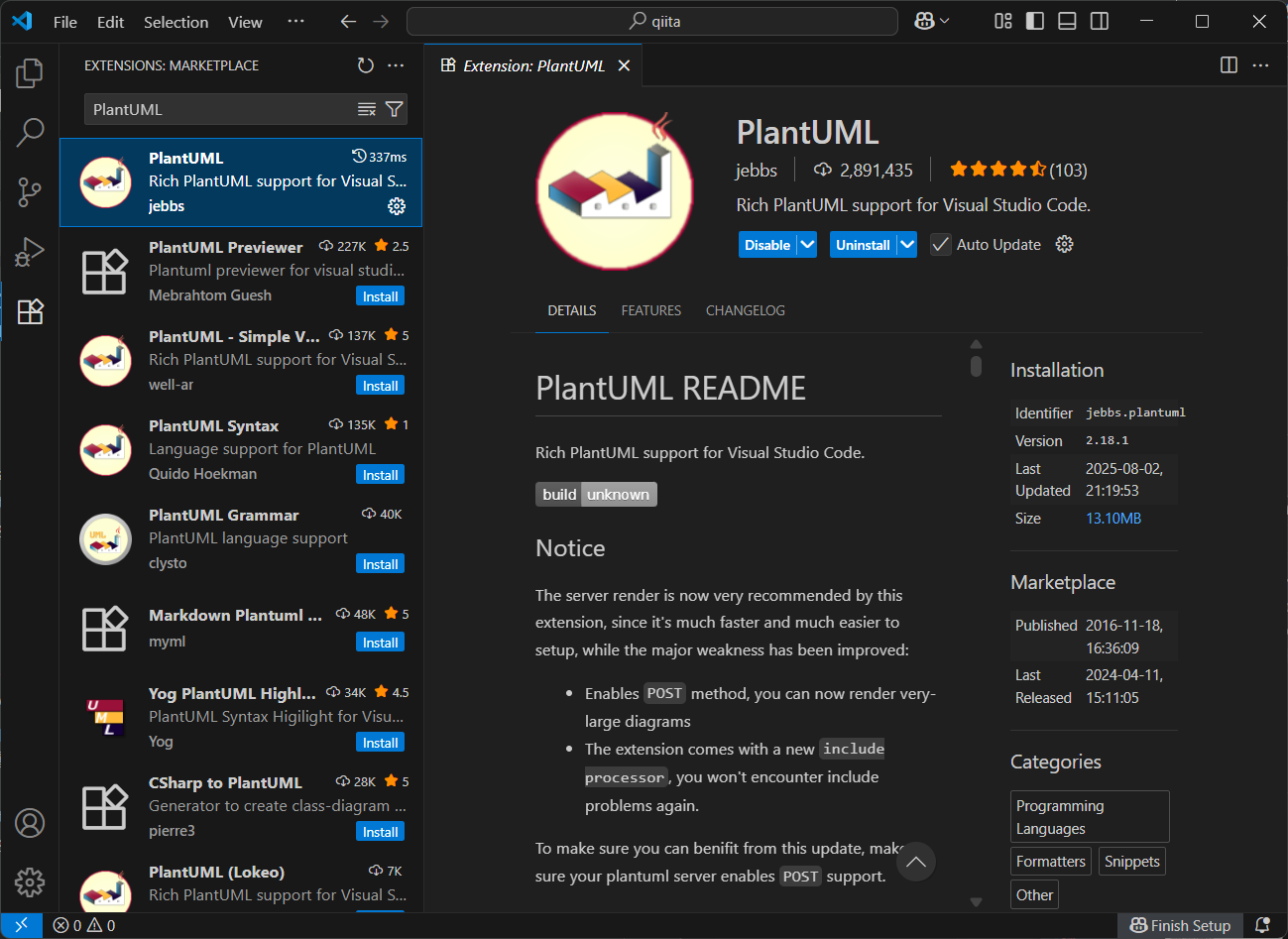This screenshot has height=939, width=1288.
Task: Uncheck Auto Update for PlantUML
Action: coord(940,244)
